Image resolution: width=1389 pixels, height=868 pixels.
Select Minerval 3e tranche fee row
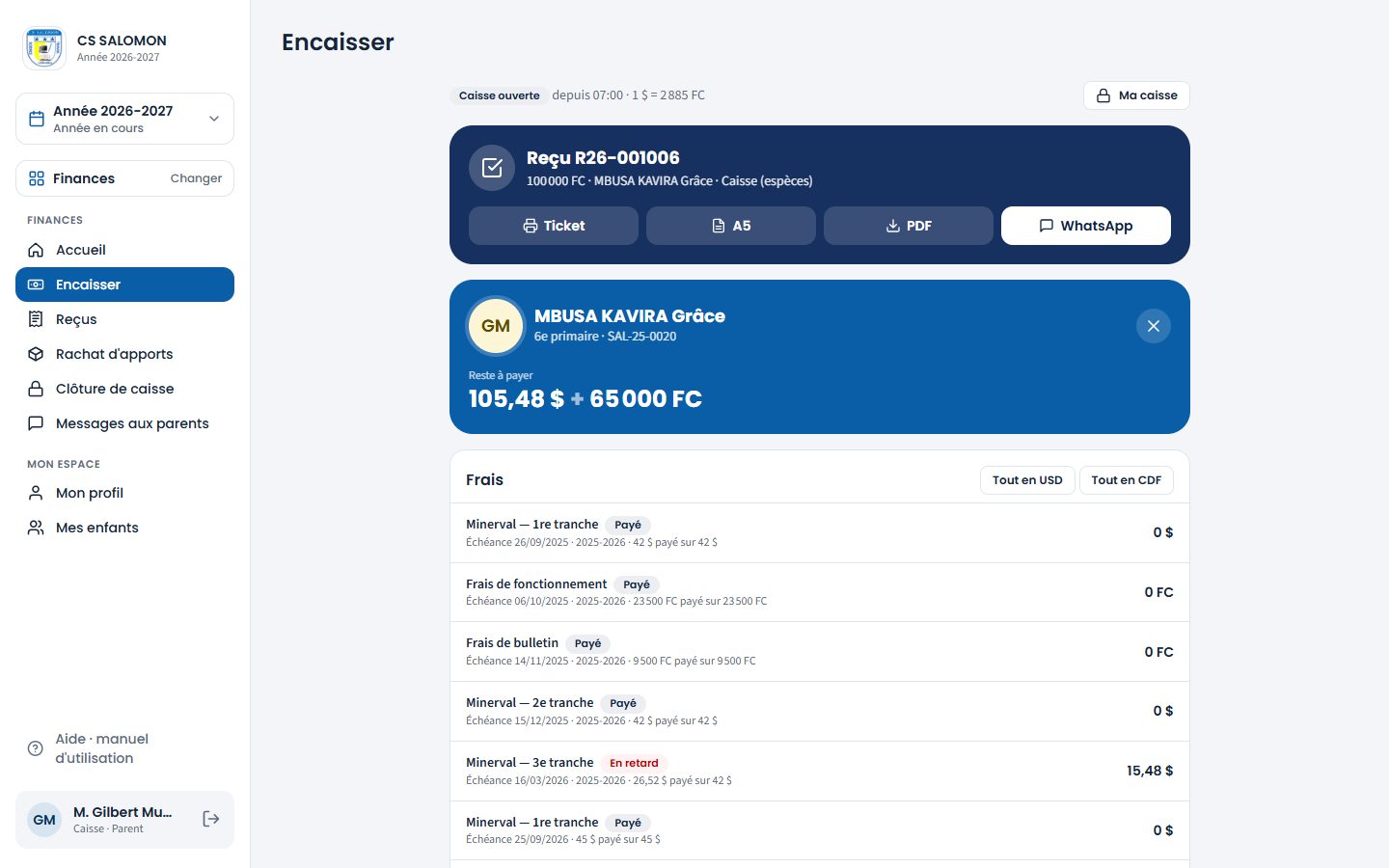(820, 771)
